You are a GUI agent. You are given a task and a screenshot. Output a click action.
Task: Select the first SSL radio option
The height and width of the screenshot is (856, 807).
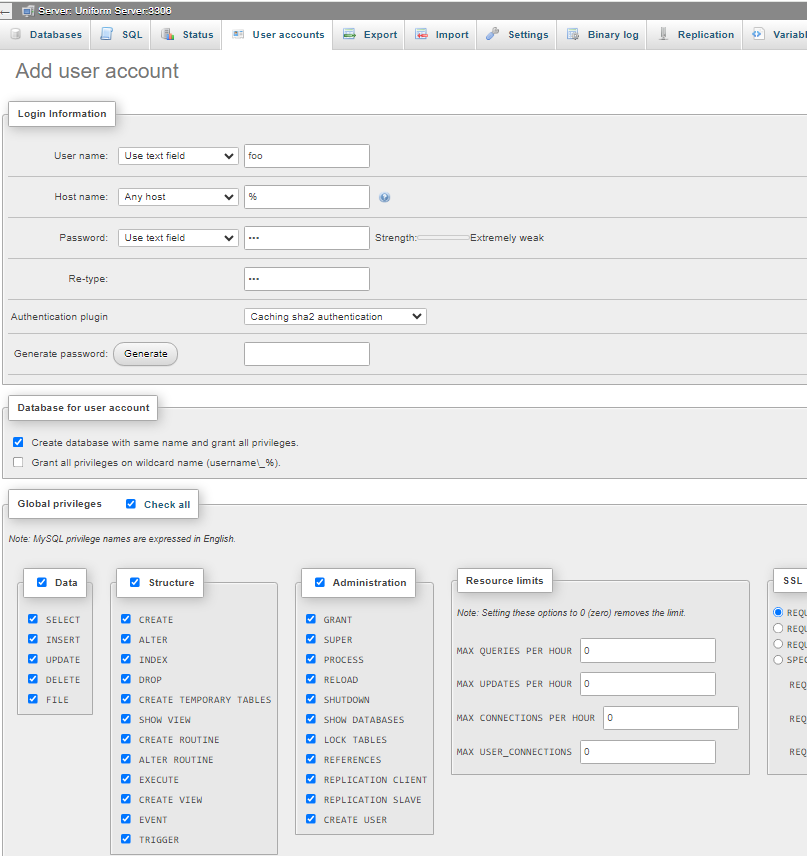click(x=778, y=613)
